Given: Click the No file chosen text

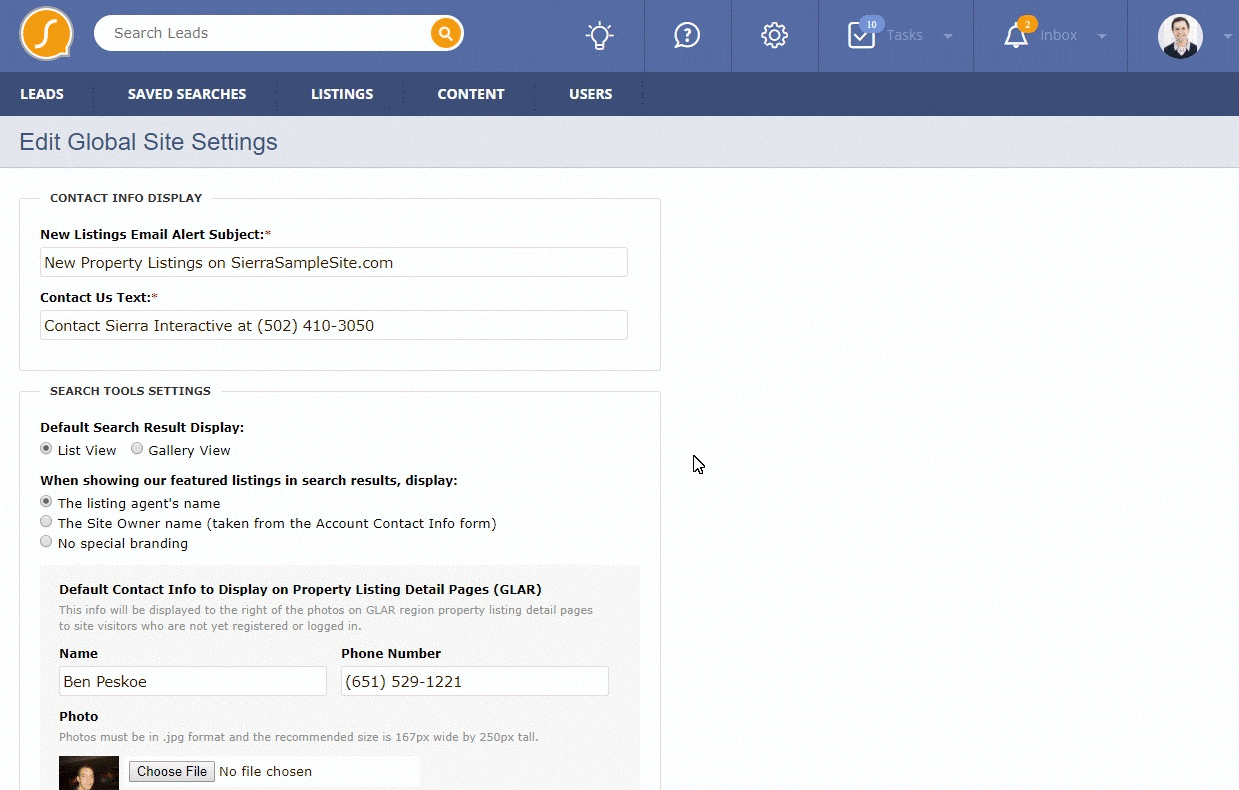Looking at the screenshot, I should [265, 771].
